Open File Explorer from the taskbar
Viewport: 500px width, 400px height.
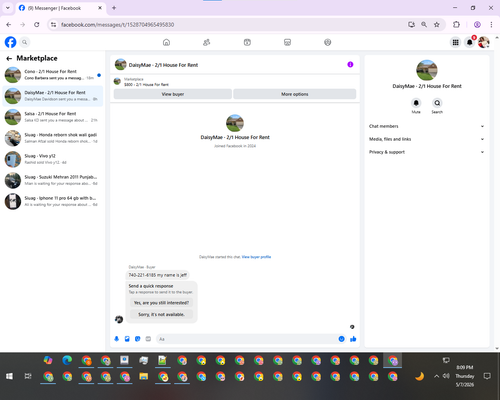[x=144, y=377]
